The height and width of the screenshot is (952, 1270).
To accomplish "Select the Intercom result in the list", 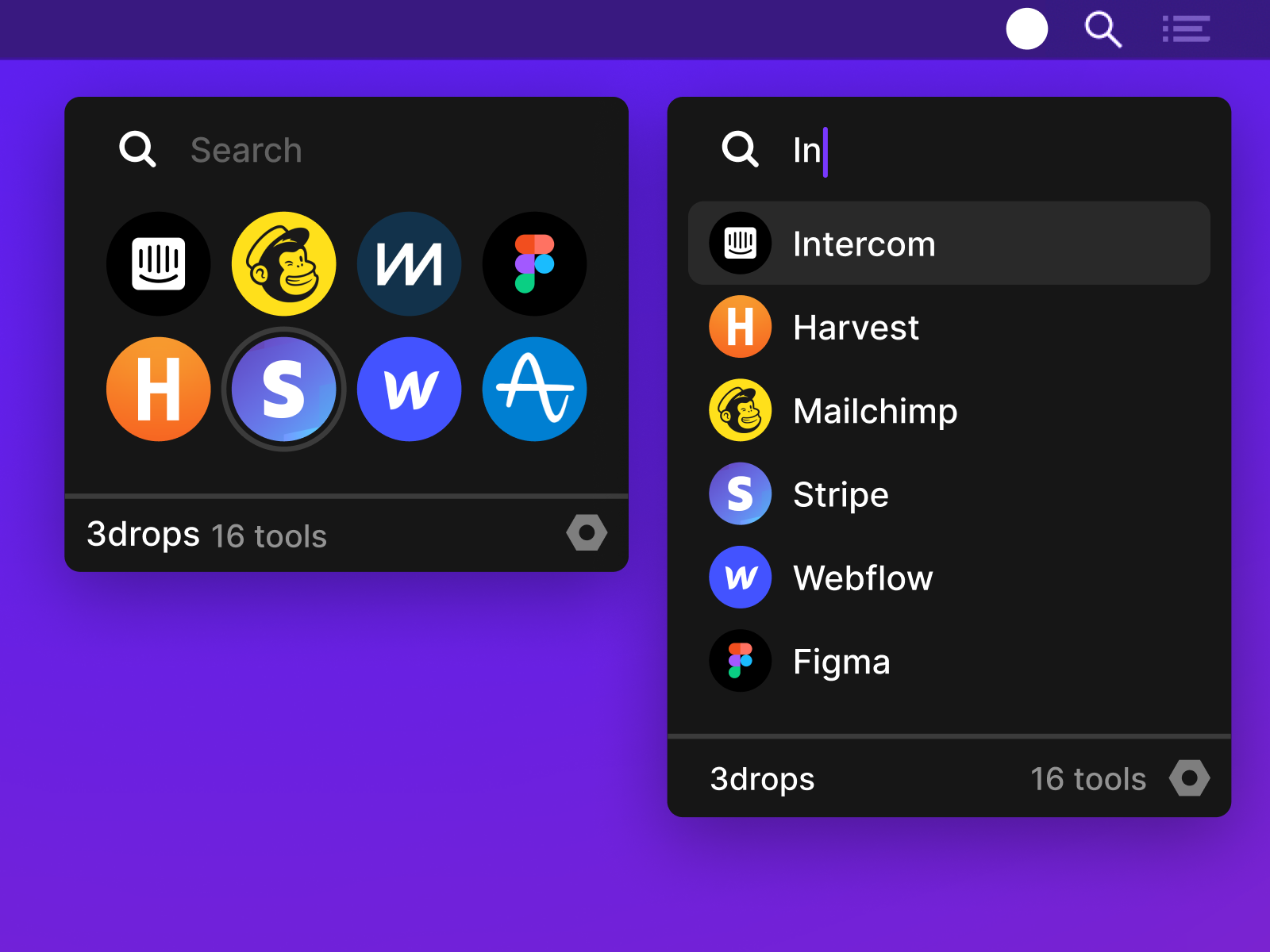I will point(949,243).
